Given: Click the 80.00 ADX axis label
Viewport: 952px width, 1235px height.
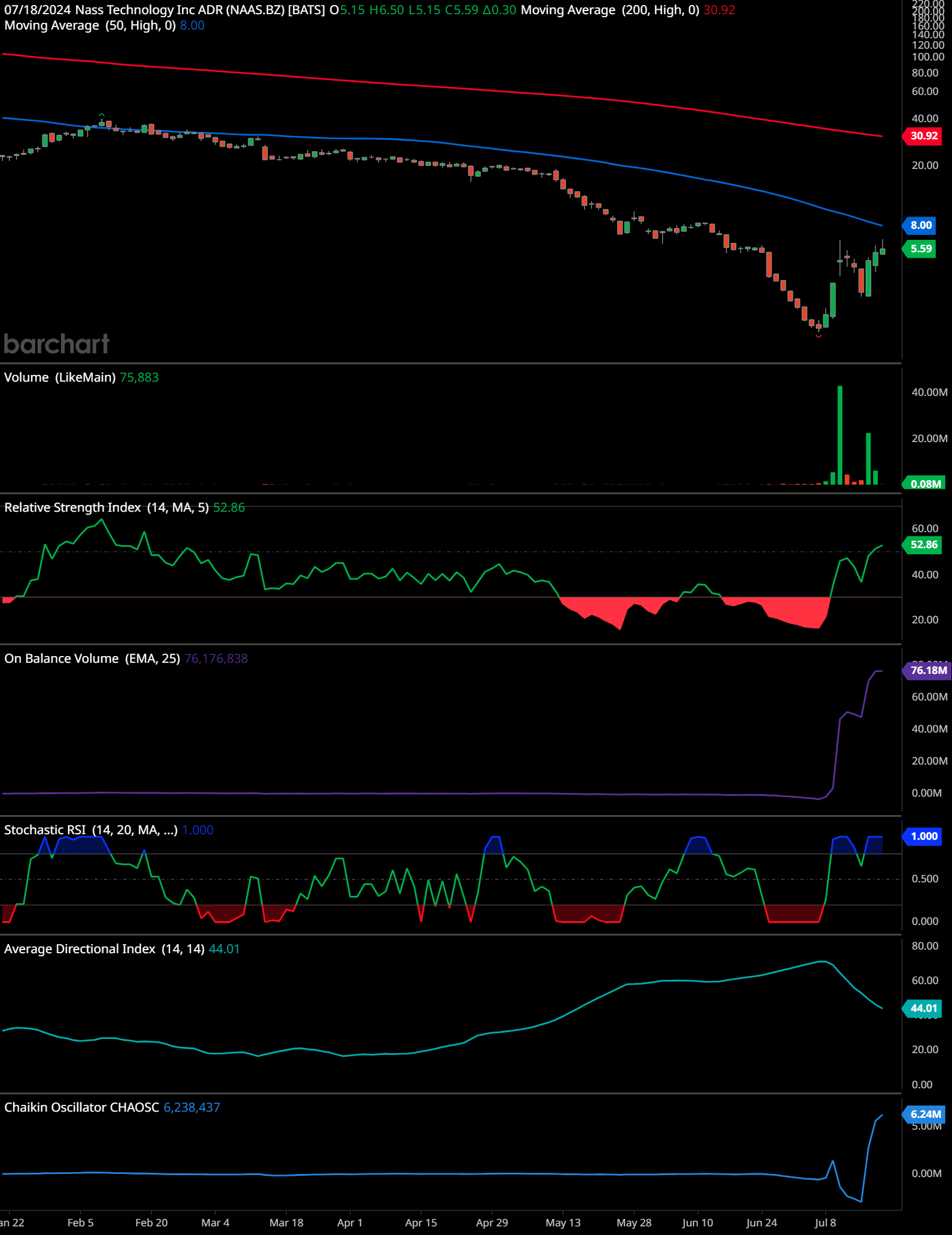Looking at the screenshot, I should pos(925,946).
